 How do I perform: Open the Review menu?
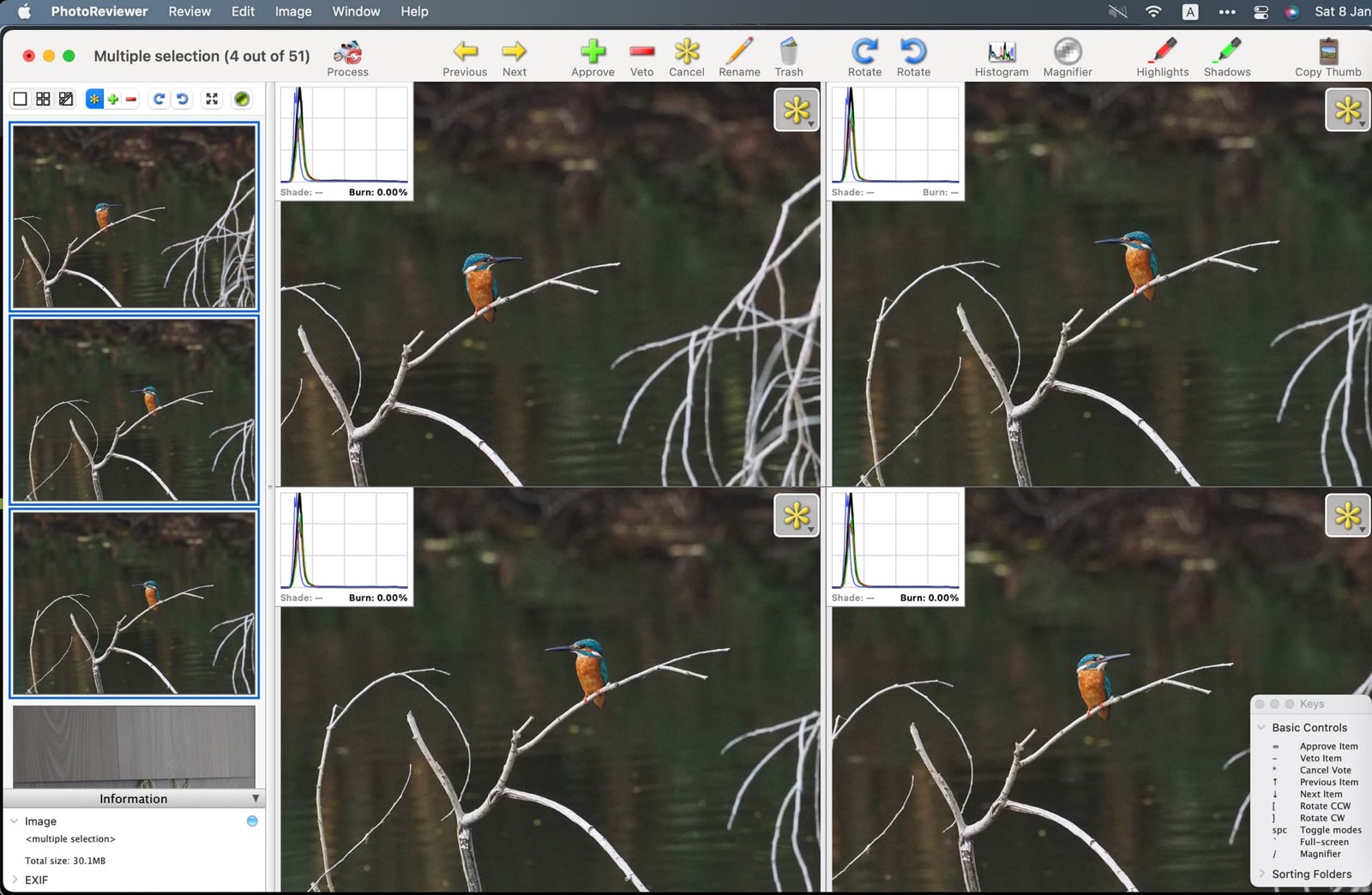tap(190, 11)
